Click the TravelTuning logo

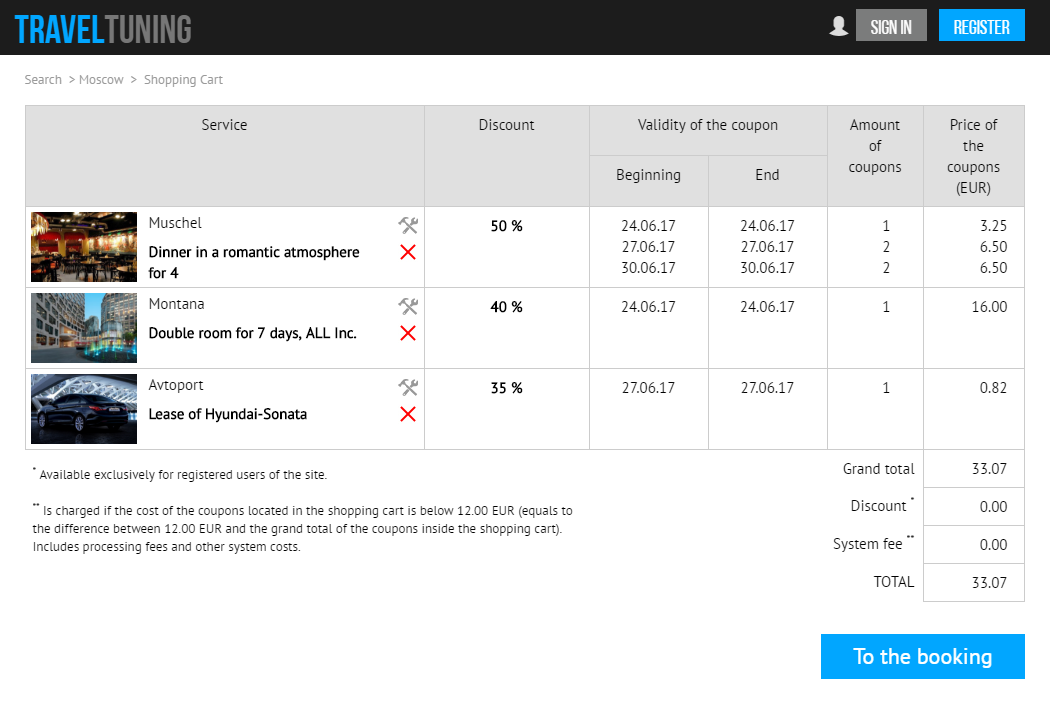coord(103,29)
